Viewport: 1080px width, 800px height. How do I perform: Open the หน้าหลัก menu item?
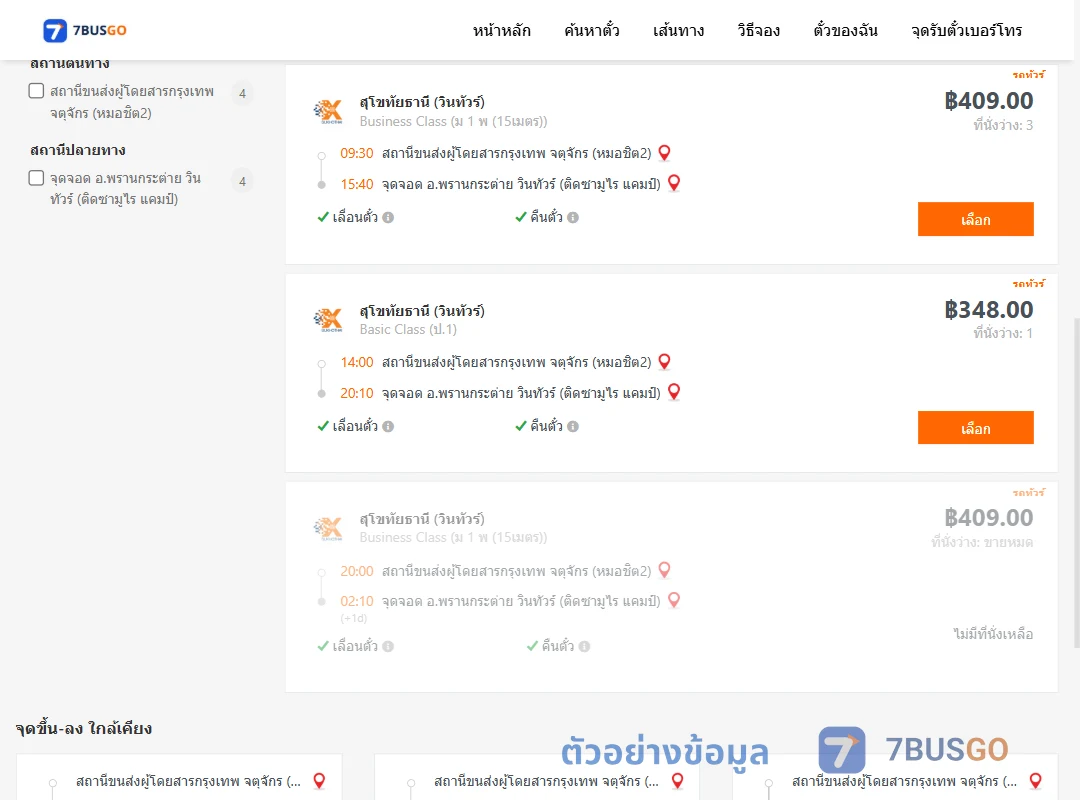coord(501,30)
